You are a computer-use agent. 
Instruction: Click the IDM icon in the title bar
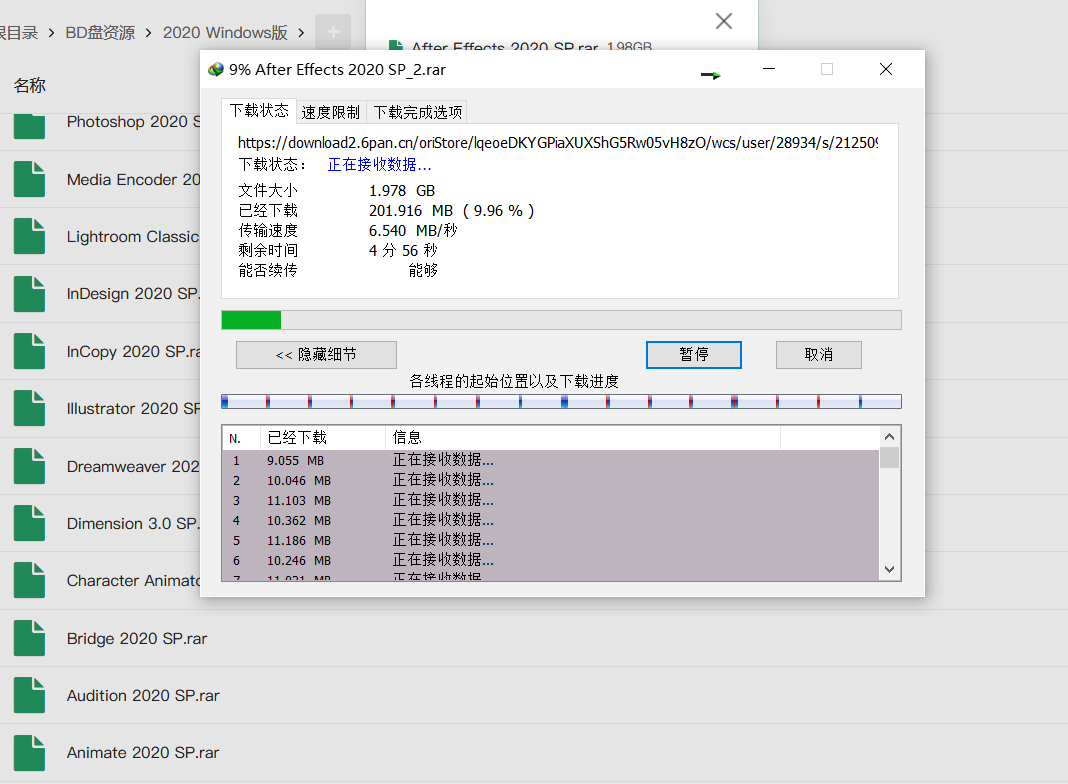click(x=215, y=70)
